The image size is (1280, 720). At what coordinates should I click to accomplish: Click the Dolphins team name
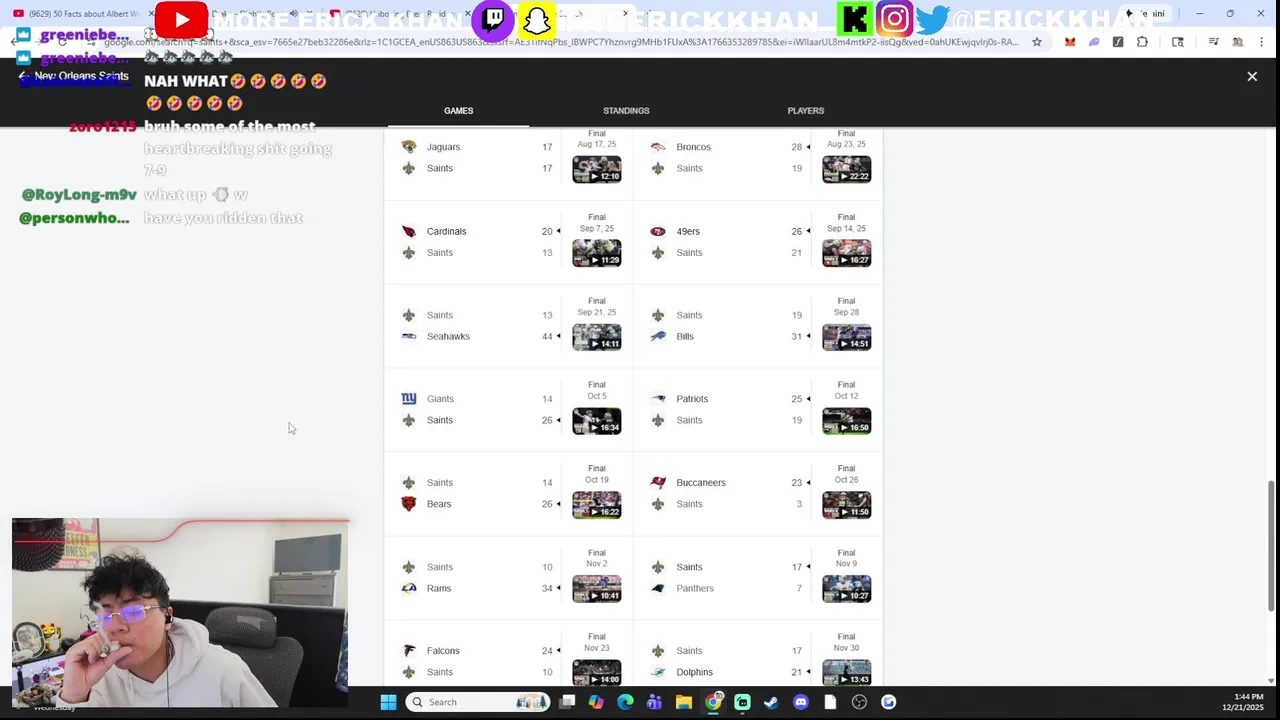[x=694, y=672]
